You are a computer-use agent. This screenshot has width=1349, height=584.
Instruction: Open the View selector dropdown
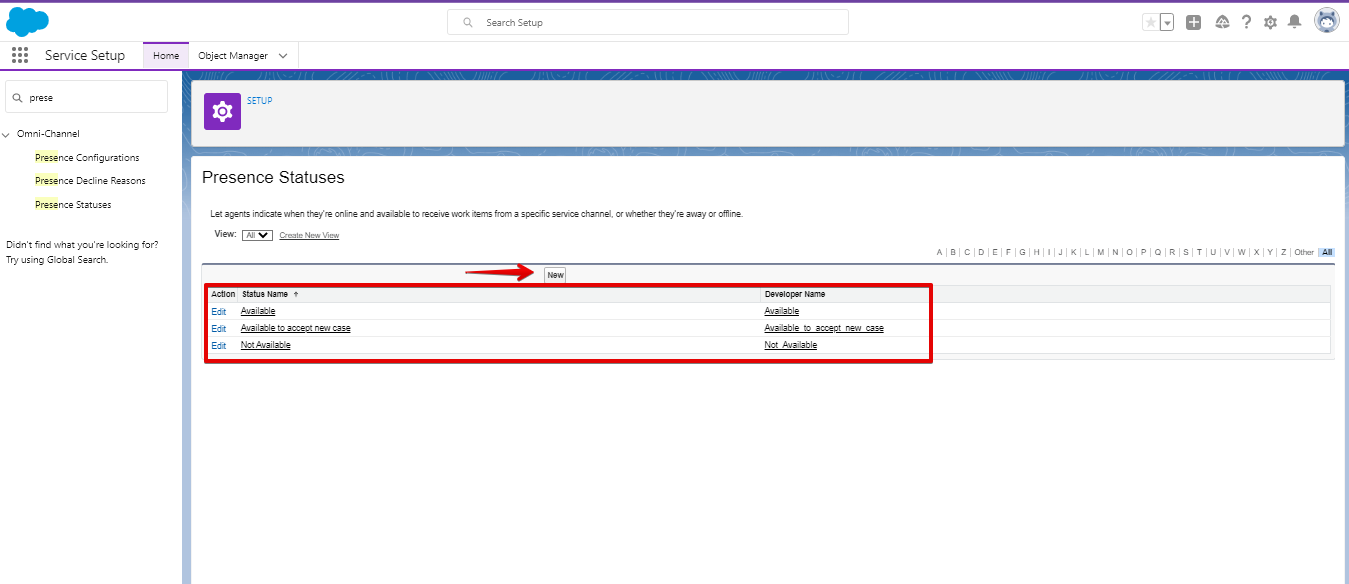click(x=256, y=234)
